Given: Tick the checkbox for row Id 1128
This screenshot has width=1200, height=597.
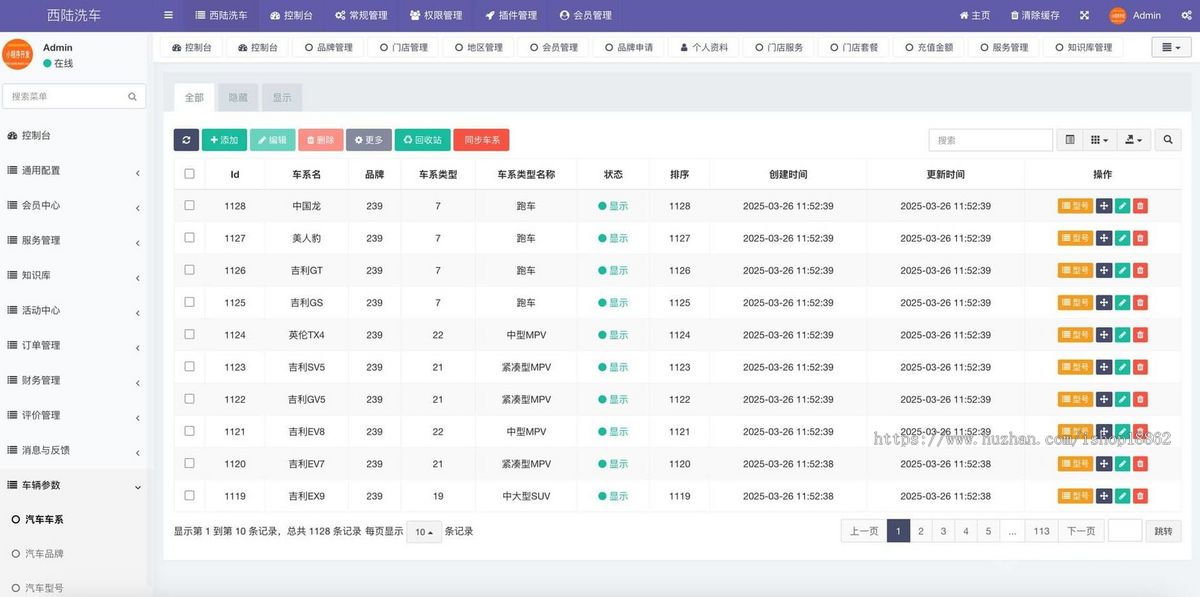Looking at the screenshot, I should 190,206.
